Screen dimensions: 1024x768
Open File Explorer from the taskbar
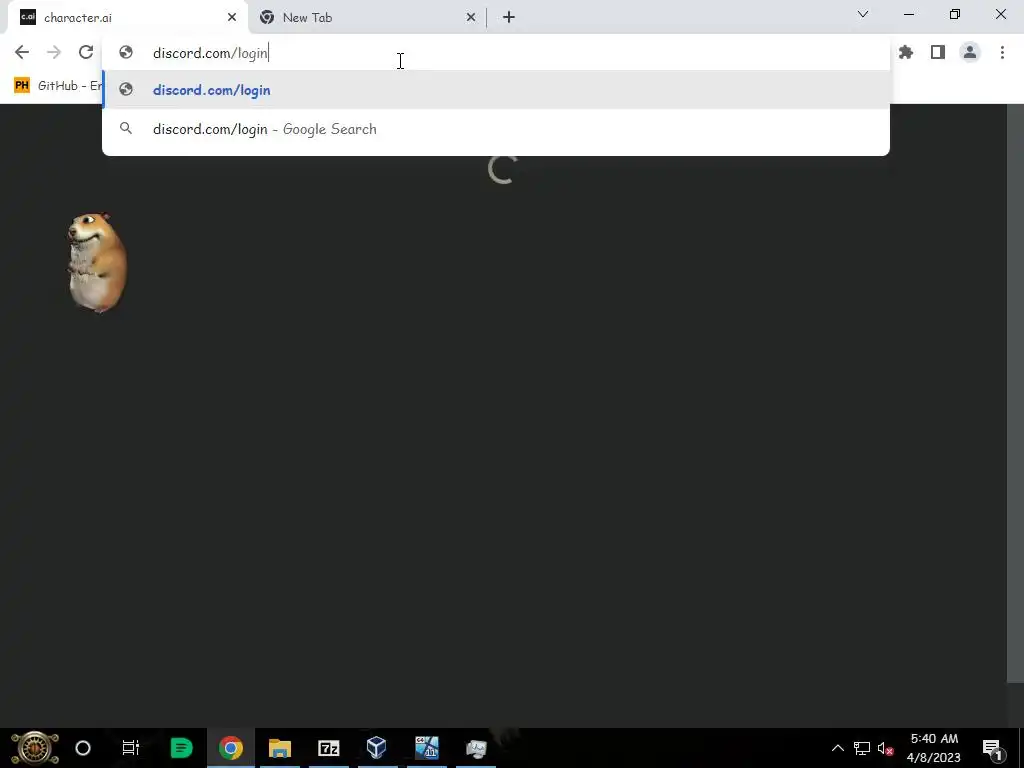pyautogui.click(x=280, y=748)
